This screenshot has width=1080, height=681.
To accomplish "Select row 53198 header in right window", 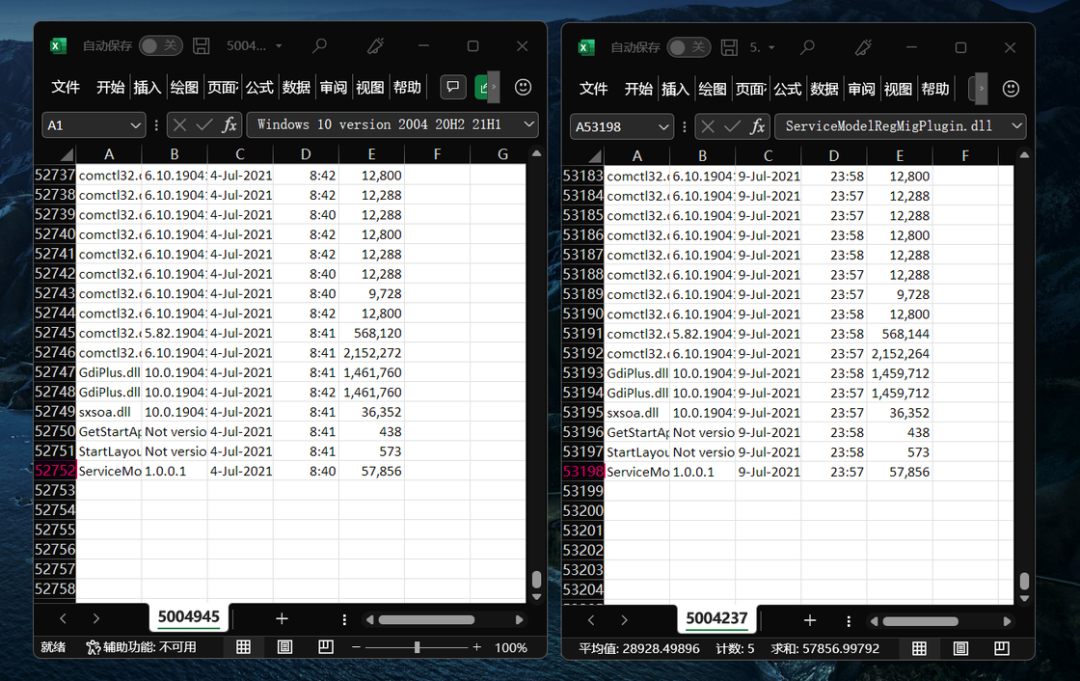I will (x=583, y=472).
